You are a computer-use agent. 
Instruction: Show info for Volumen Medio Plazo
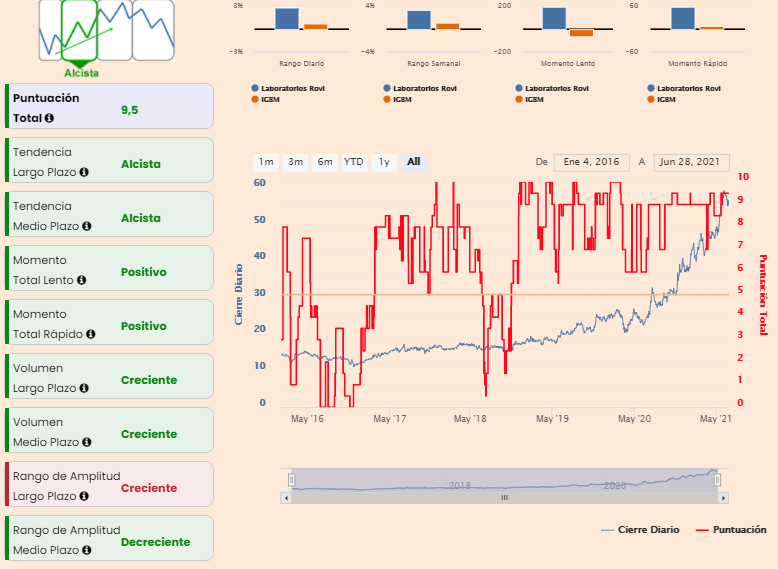coord(87,442)
